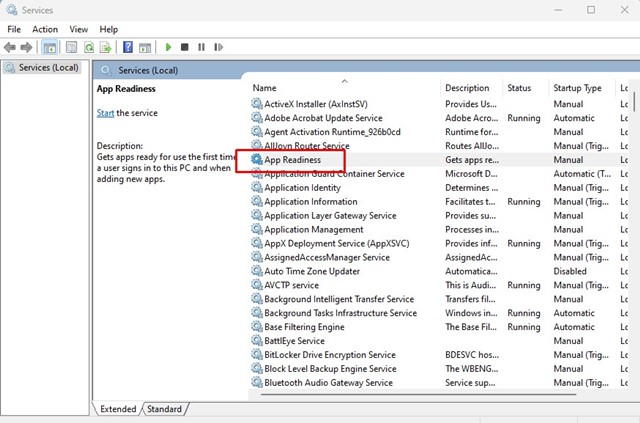Sort list by Startup Type column header
The image size is (640, 423).
[577, 88]
